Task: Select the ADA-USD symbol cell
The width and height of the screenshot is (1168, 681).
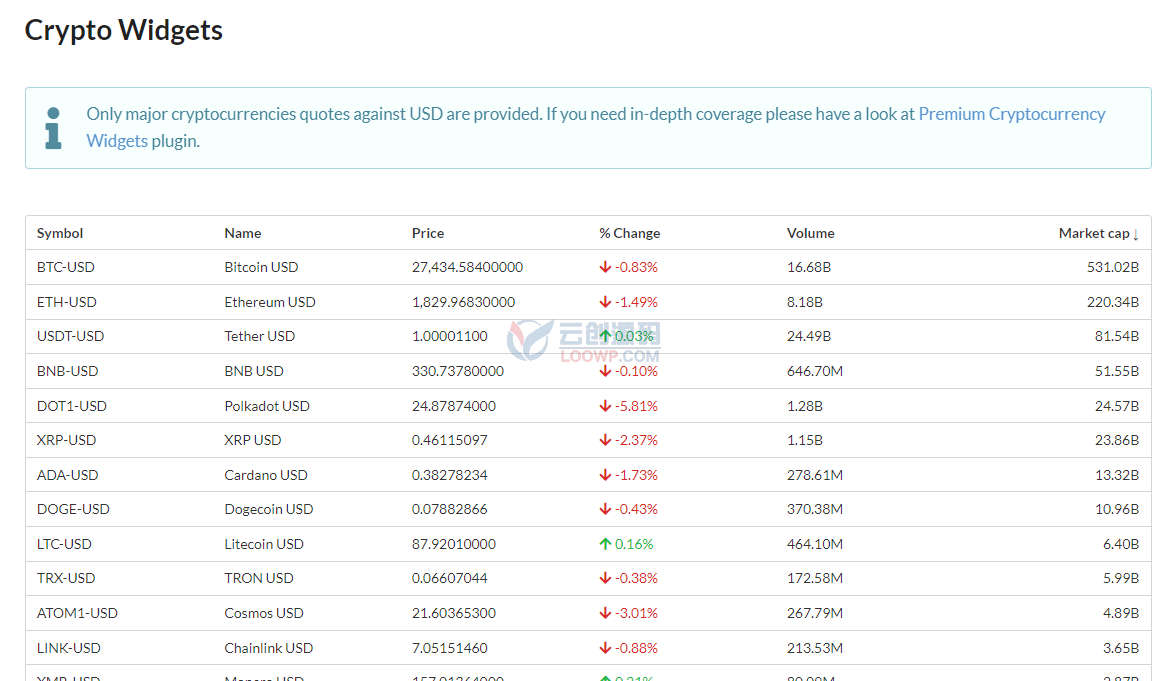Action: coord(67,475)
